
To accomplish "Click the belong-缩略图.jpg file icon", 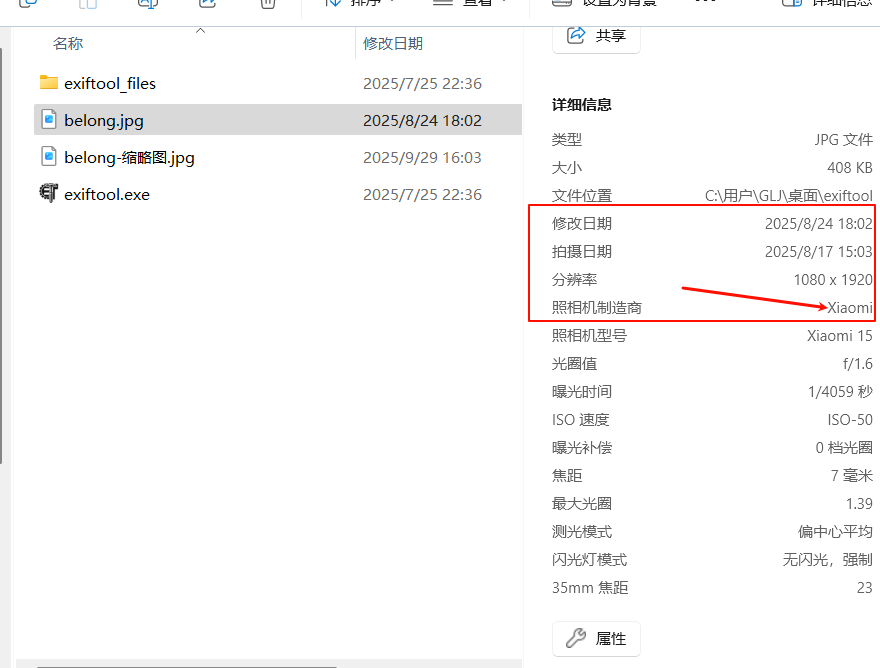I will (49, 157).
